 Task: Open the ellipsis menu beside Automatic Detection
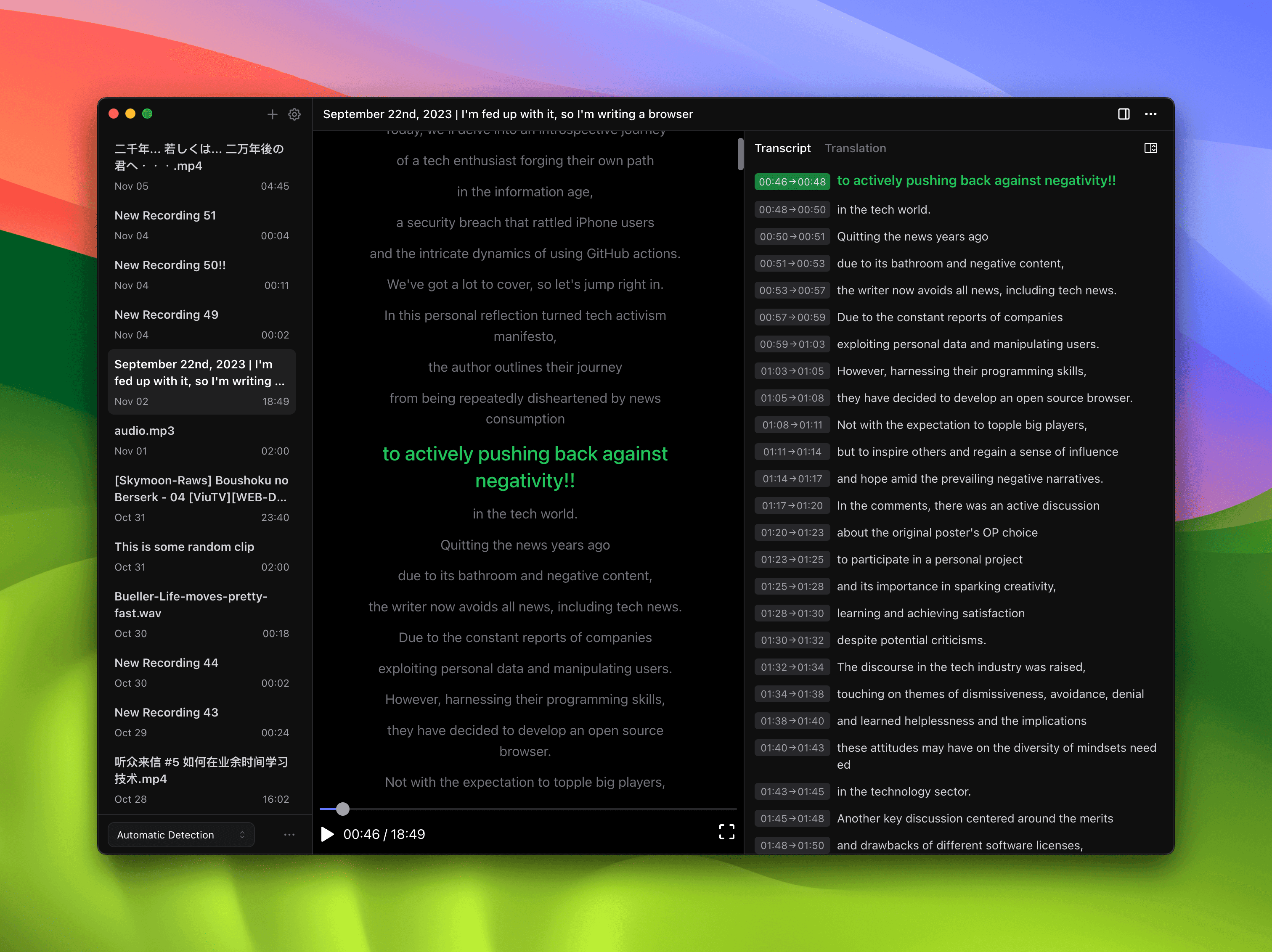[289, 834]
